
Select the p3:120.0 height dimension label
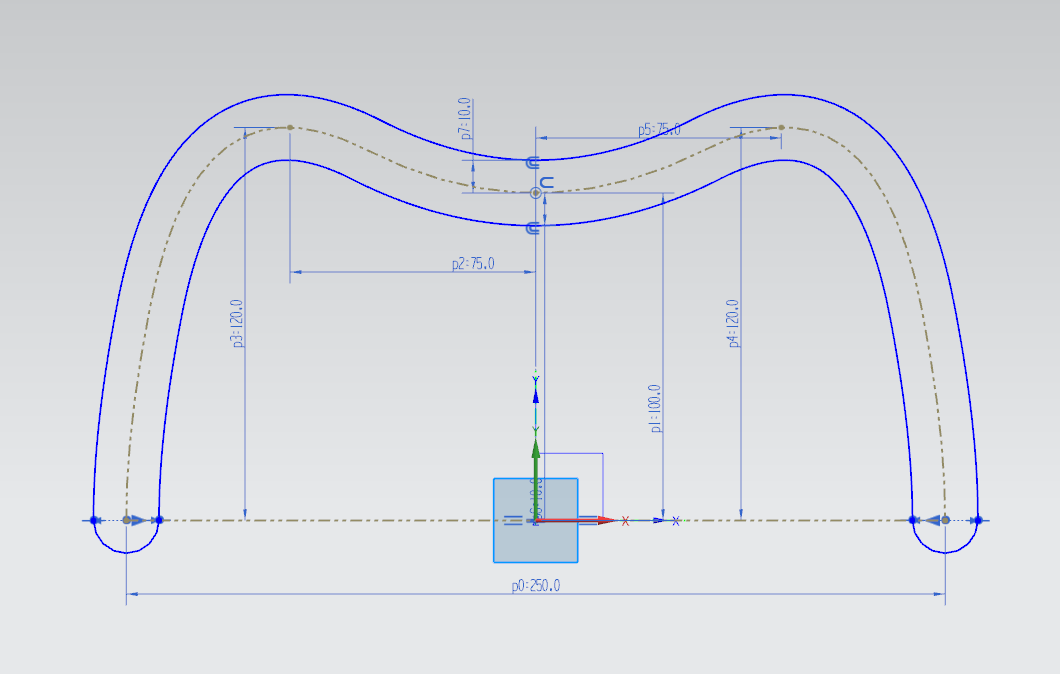[x=237, y=324]
